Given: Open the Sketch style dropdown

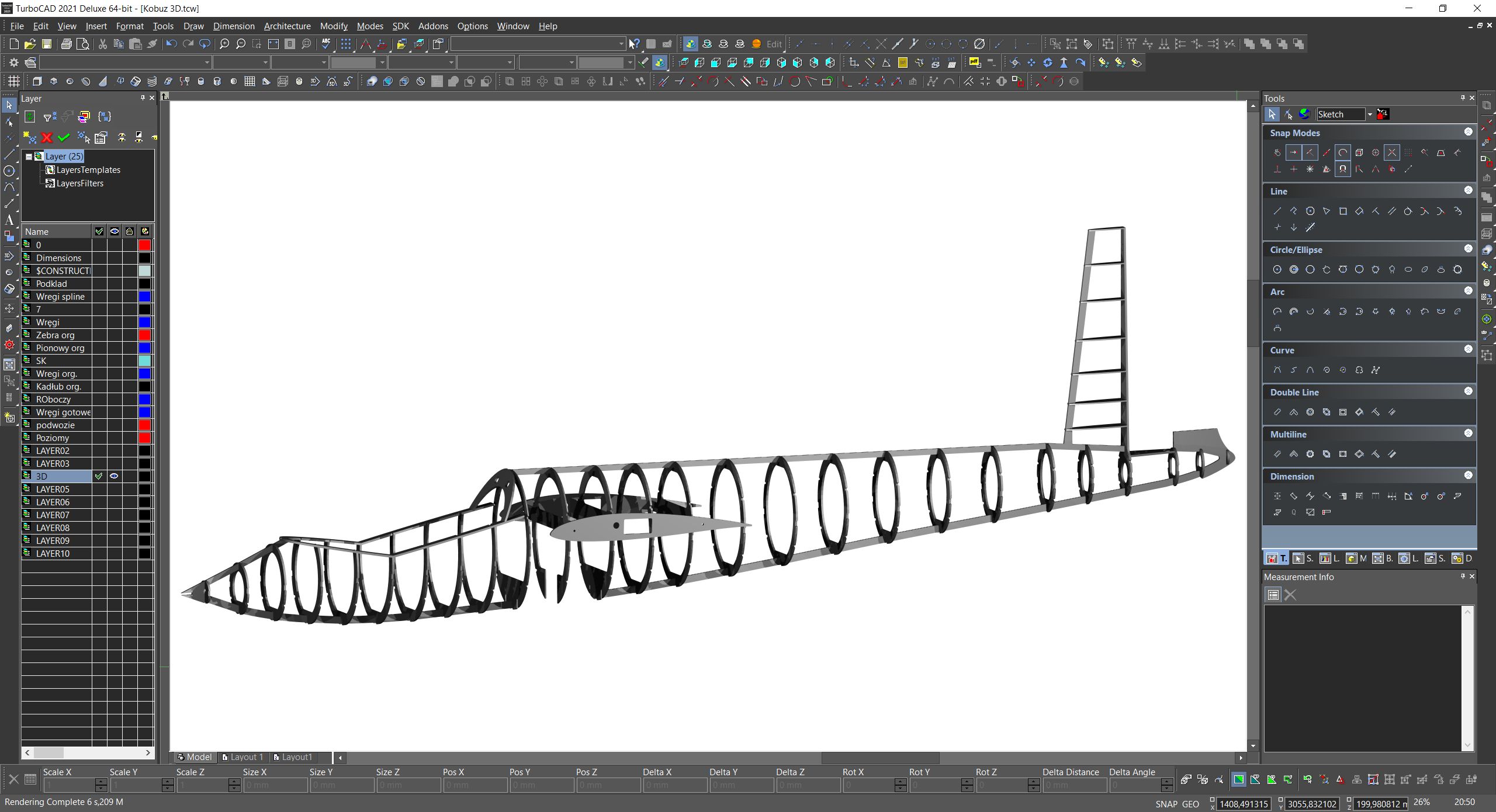Looking at the screenshot, I should click(x=1369, y=114).
